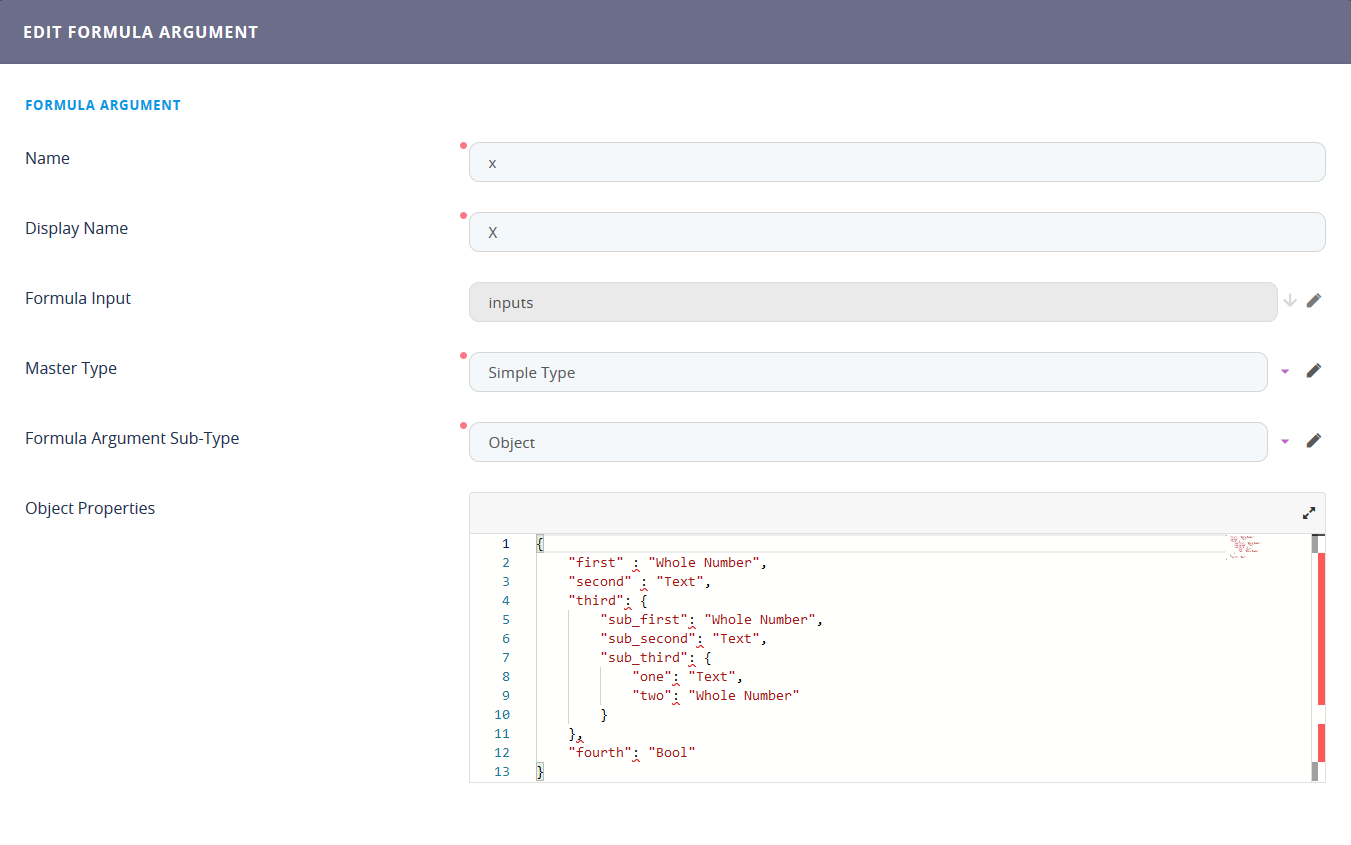Click the Master Type field showing Simple Type
The width and height of the screenshot is (1351, 845).
tap(867, 372)
